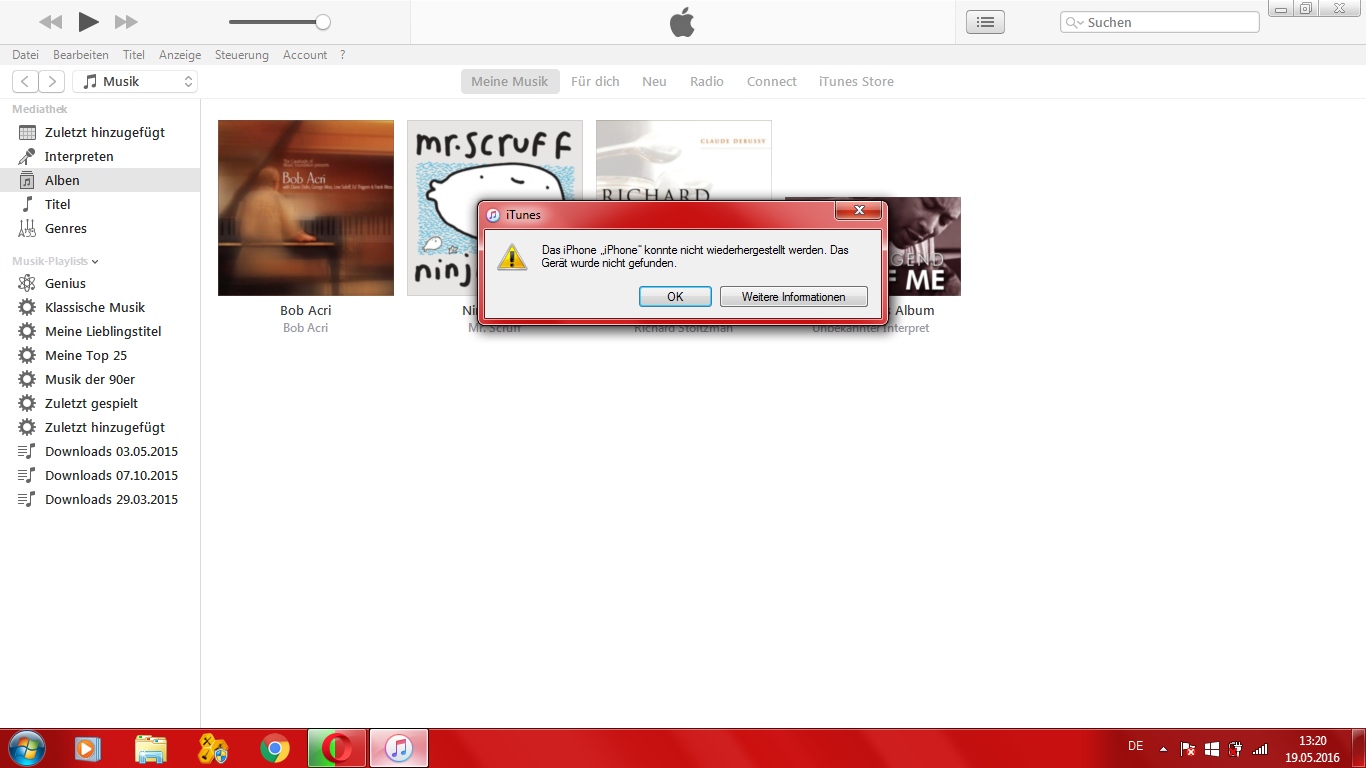Switch to the iTunes Store tab

click(856, 82)
